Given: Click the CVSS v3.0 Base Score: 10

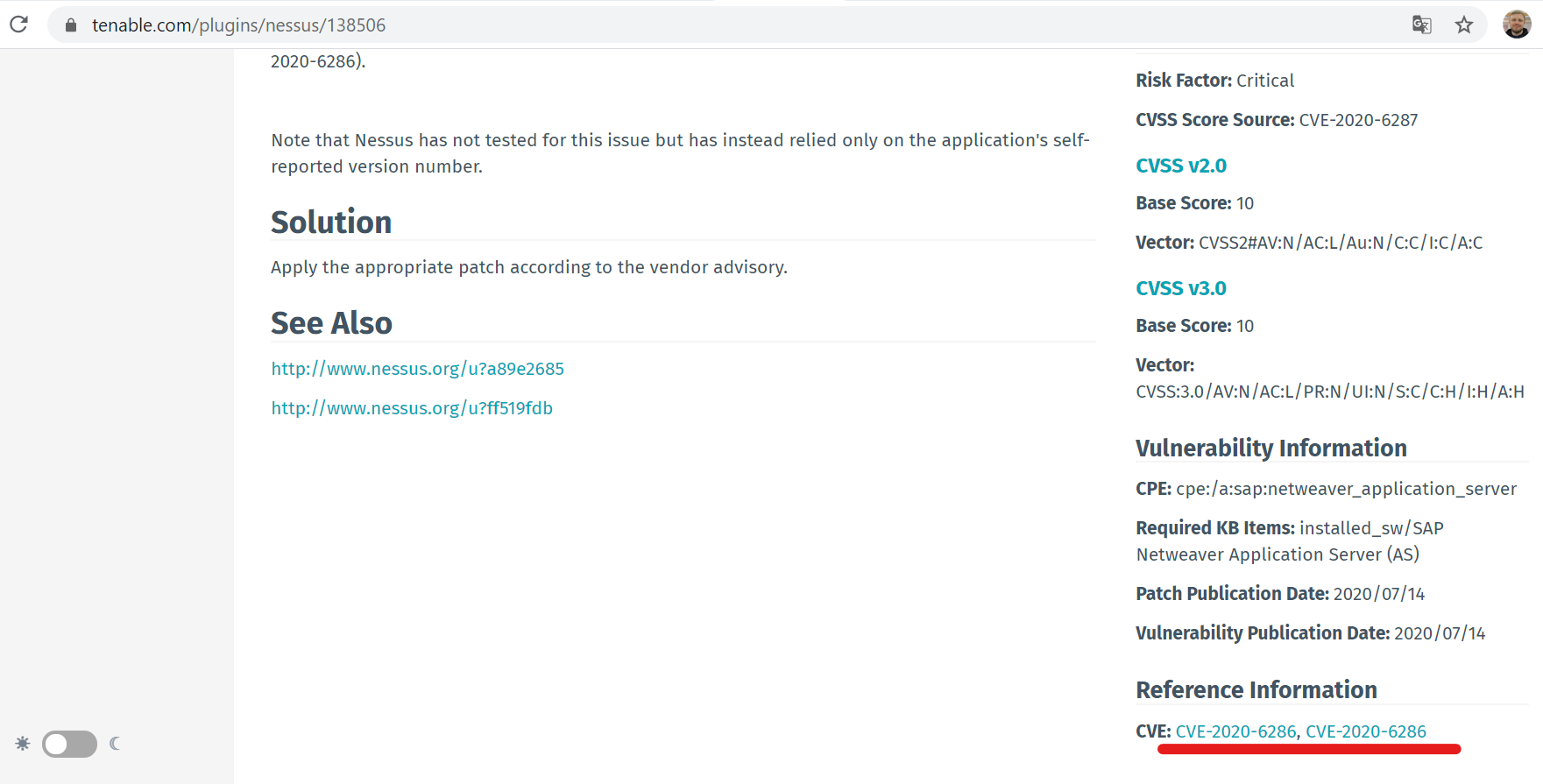Looking at the screenshot, I should [x=1194, y=326].
